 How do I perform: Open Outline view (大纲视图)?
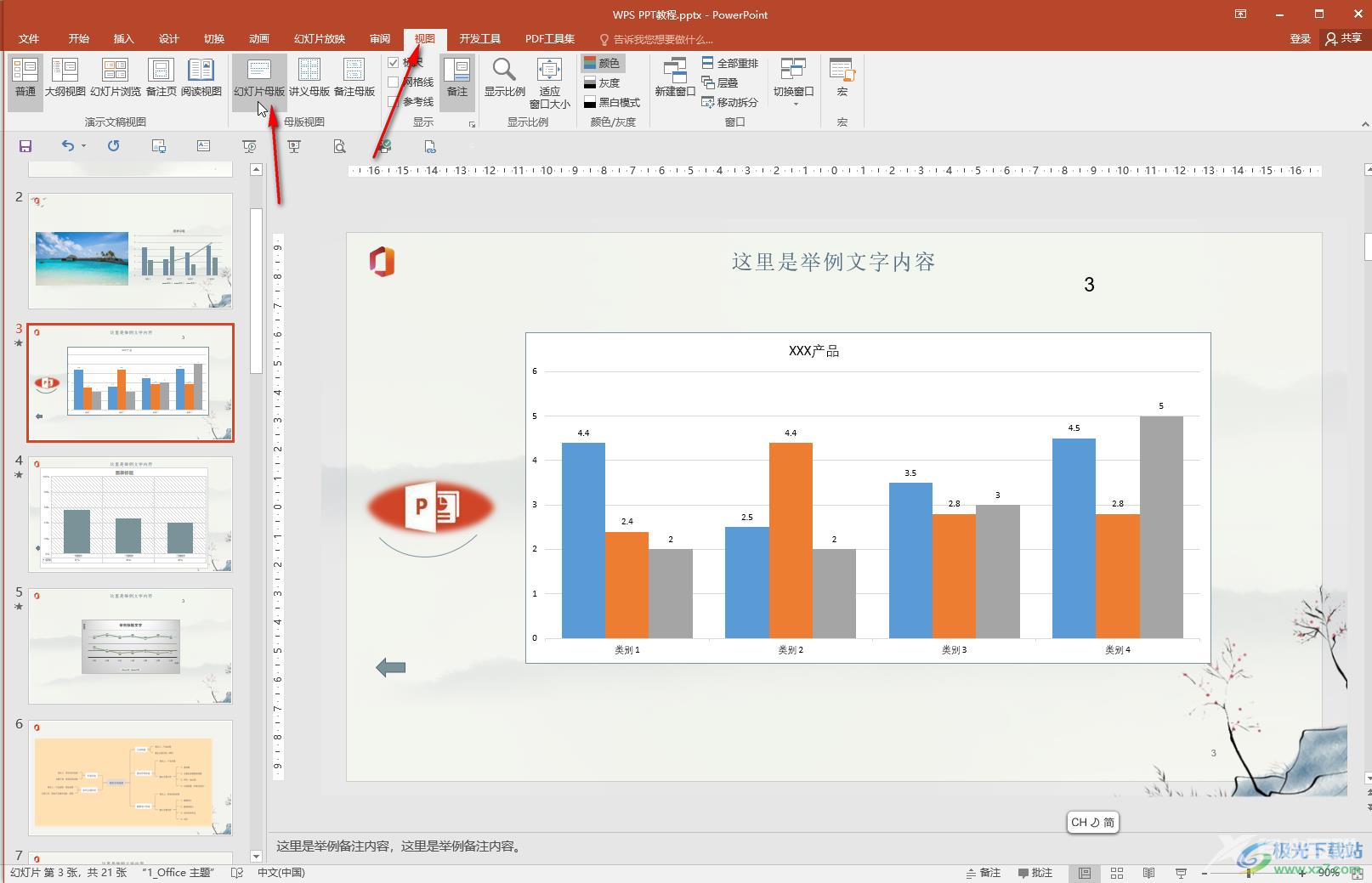click(x=65, y=78)
